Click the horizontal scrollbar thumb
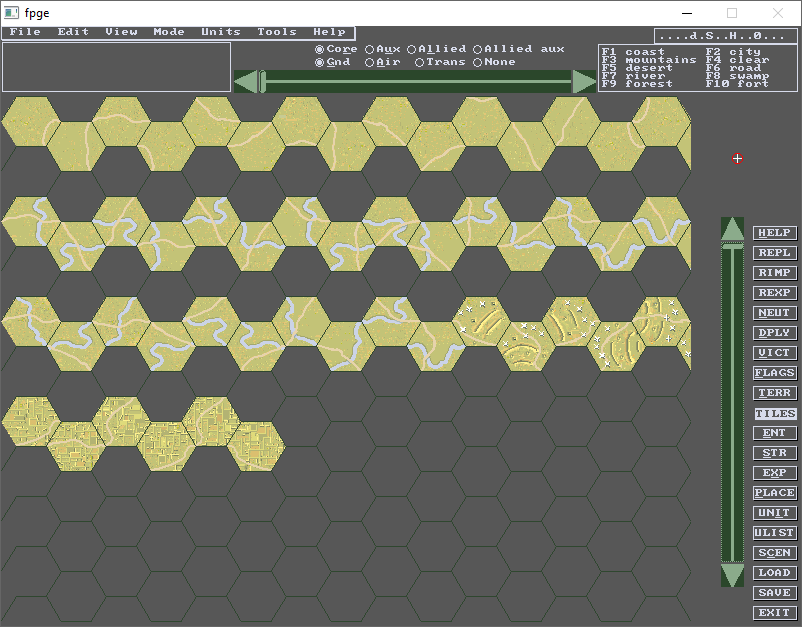802x627 pixels. coord(262,82)
